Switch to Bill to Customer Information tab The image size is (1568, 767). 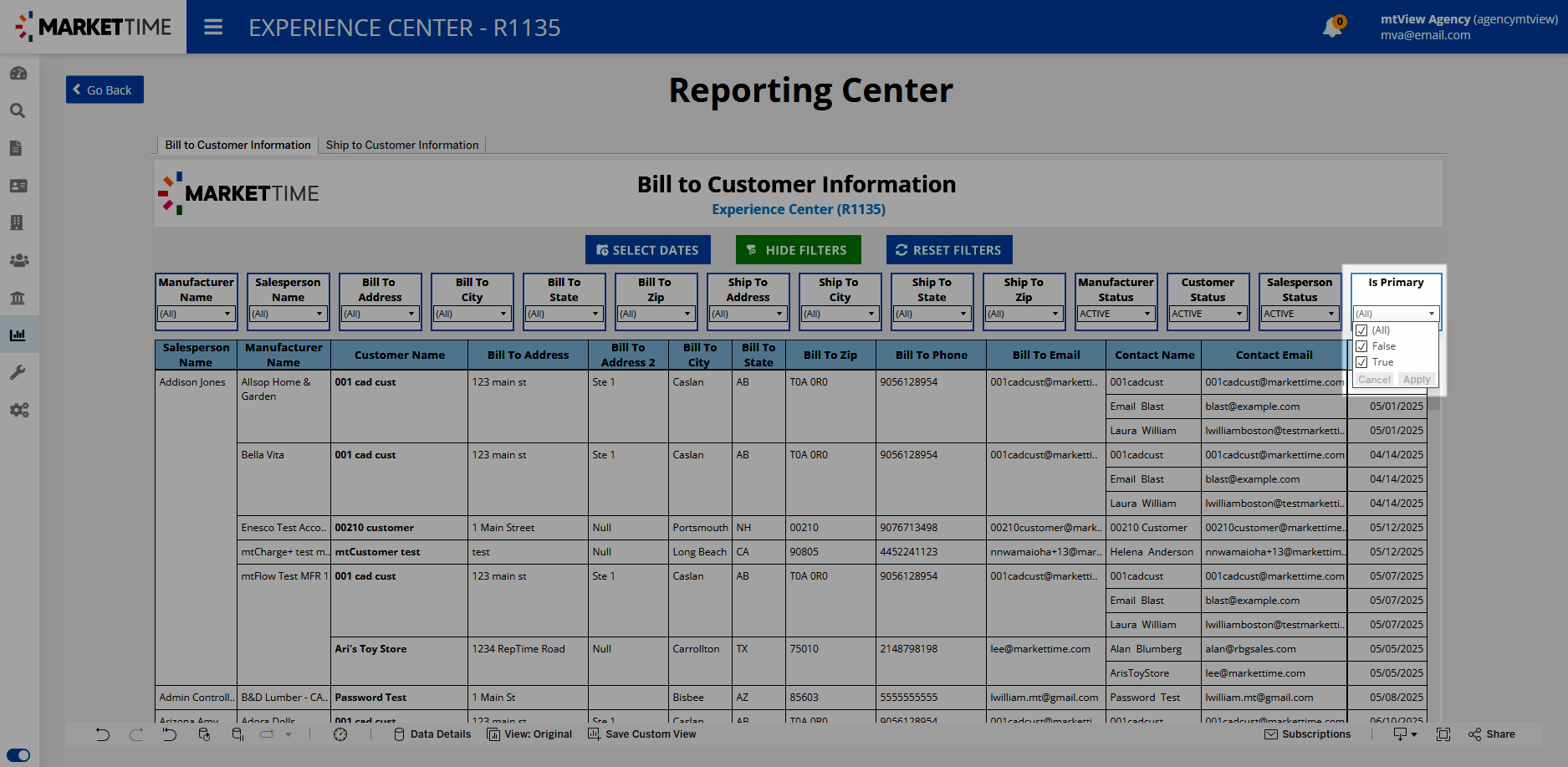[x=237, y=146]
